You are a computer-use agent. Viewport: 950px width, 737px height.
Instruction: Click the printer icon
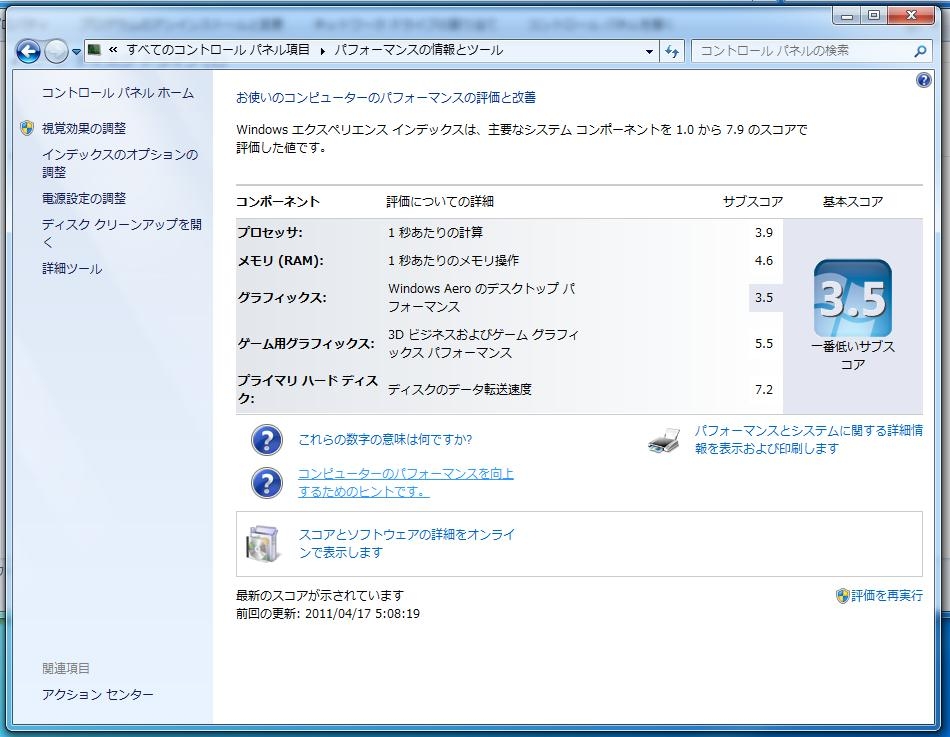tap(664, 440)
